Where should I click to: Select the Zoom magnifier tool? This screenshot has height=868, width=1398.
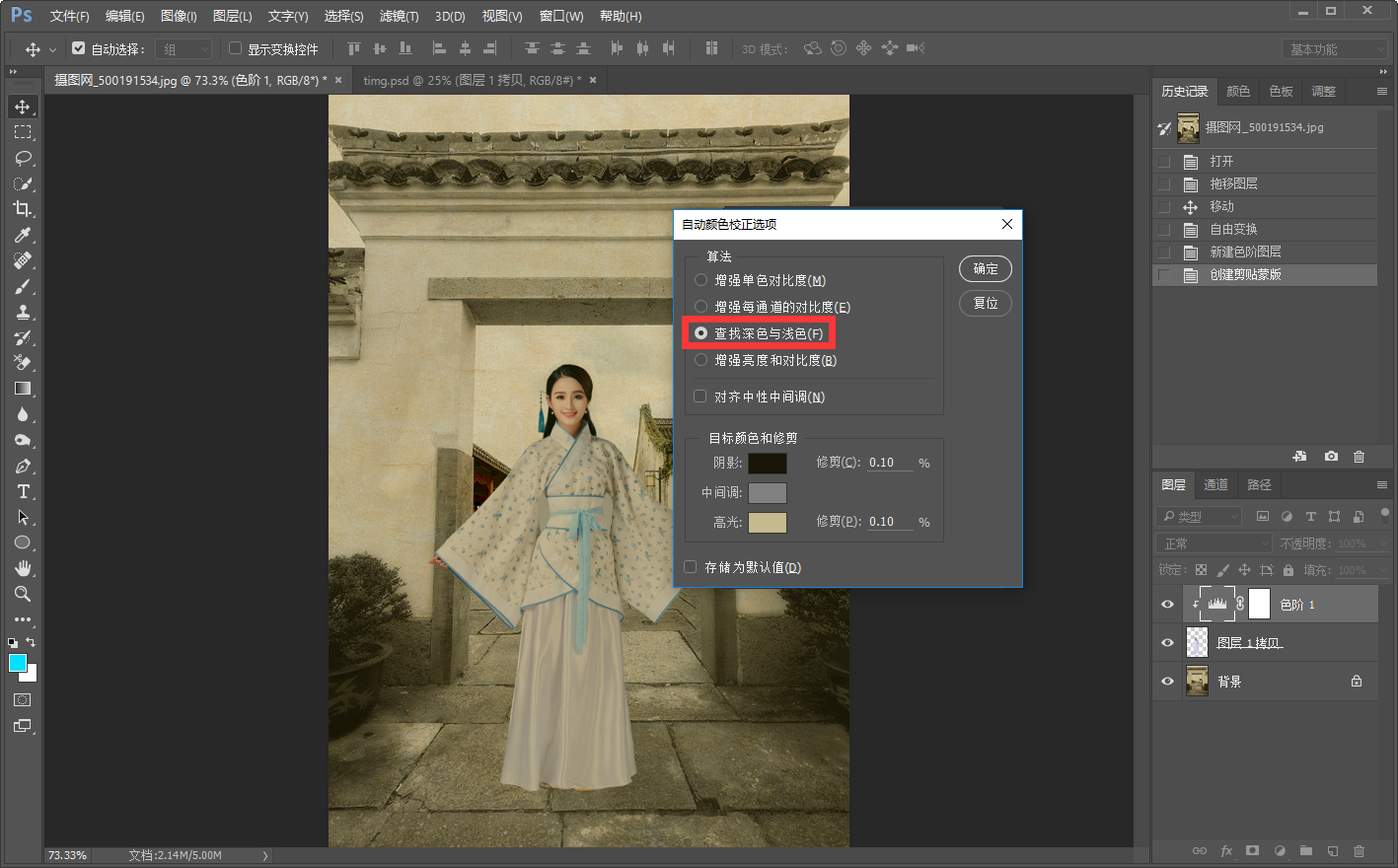[x=23, y=594]
